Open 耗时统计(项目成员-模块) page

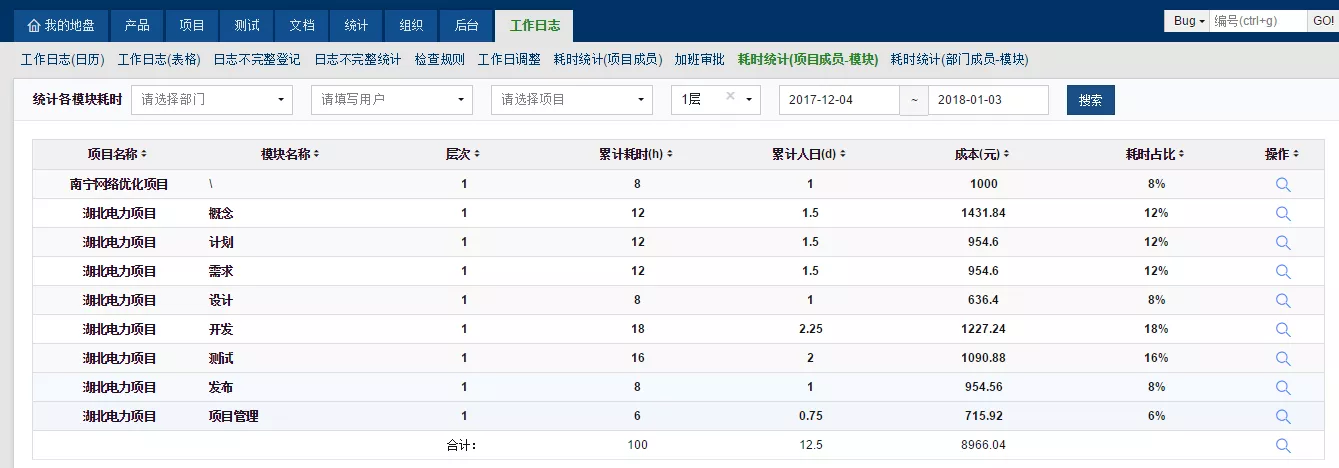[x=808, y=60]
